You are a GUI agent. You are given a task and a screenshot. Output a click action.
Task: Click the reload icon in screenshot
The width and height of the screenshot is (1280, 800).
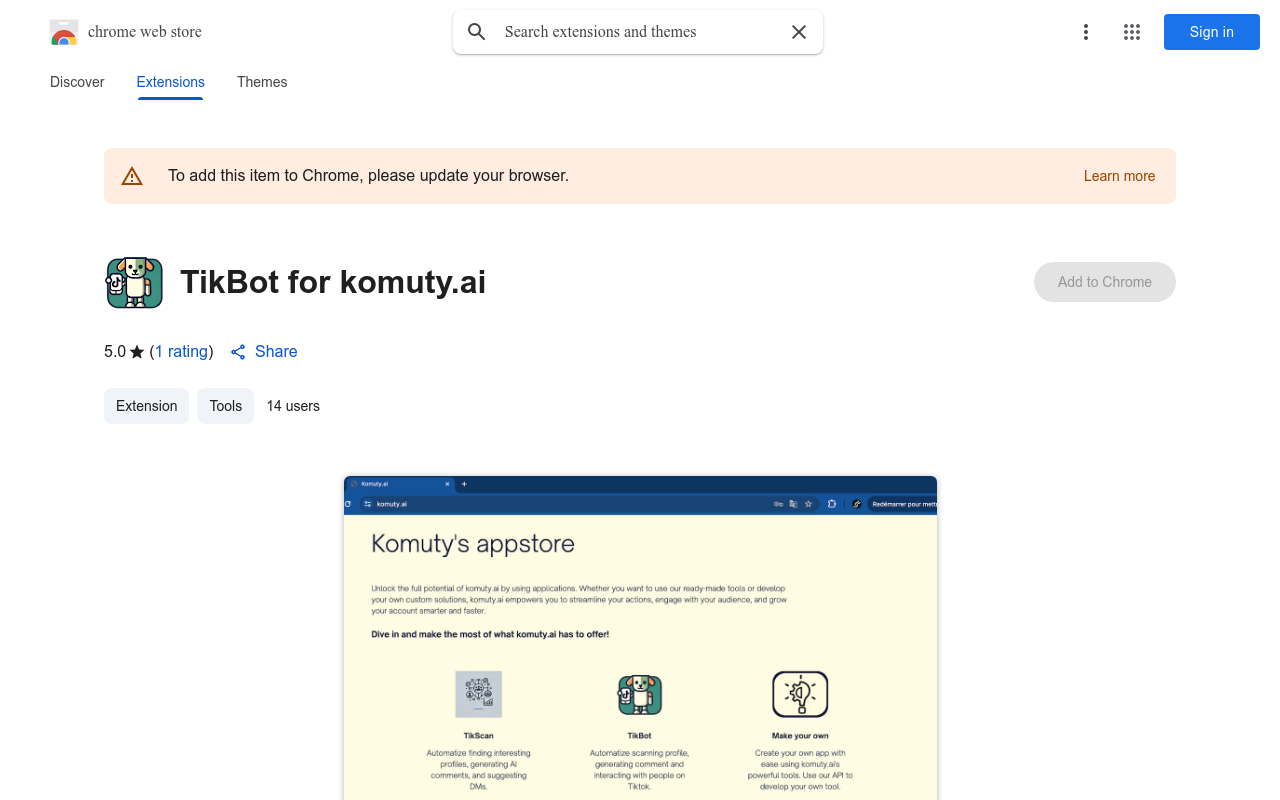[x=348, y=504]
